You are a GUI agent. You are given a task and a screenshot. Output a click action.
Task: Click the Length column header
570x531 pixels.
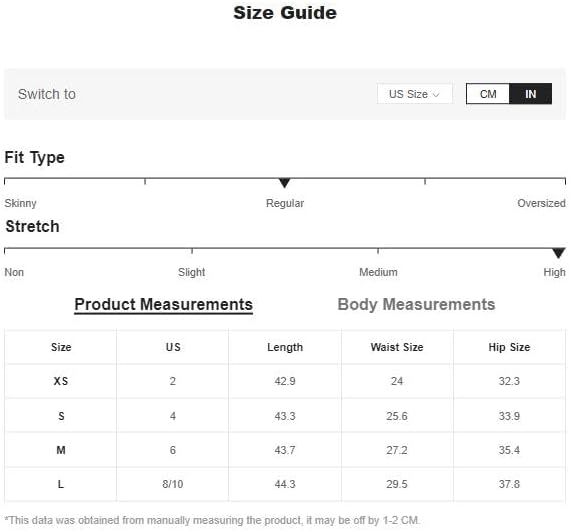tap(285, 347)
